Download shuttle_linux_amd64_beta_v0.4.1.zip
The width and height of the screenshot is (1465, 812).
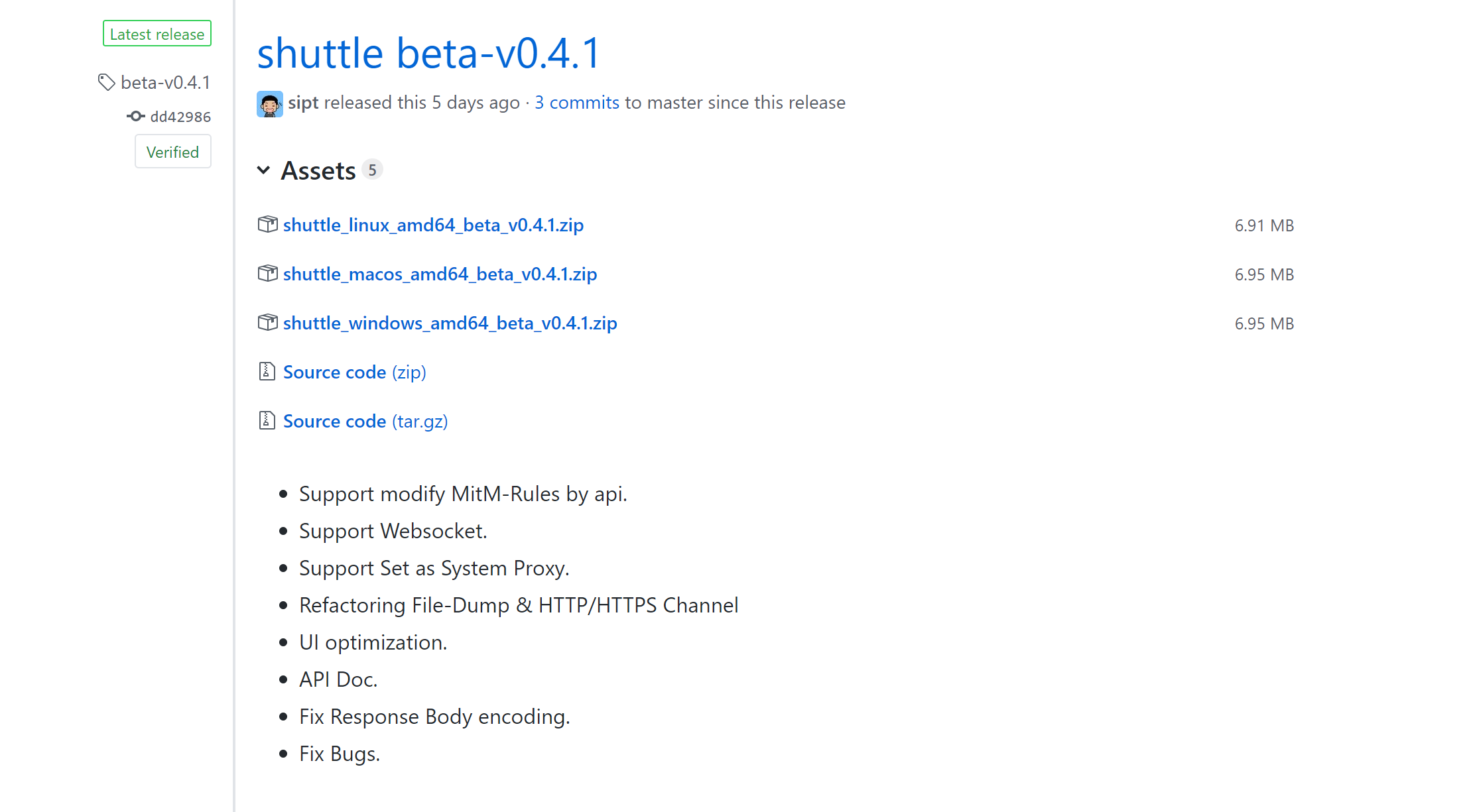(433, 225)
